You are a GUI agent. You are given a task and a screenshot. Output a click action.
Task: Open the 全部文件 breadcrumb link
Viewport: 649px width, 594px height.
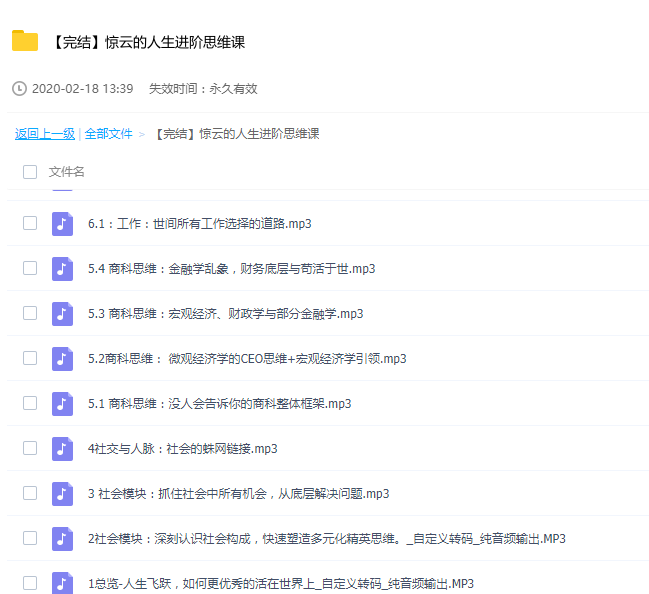(x=108, y=134)
